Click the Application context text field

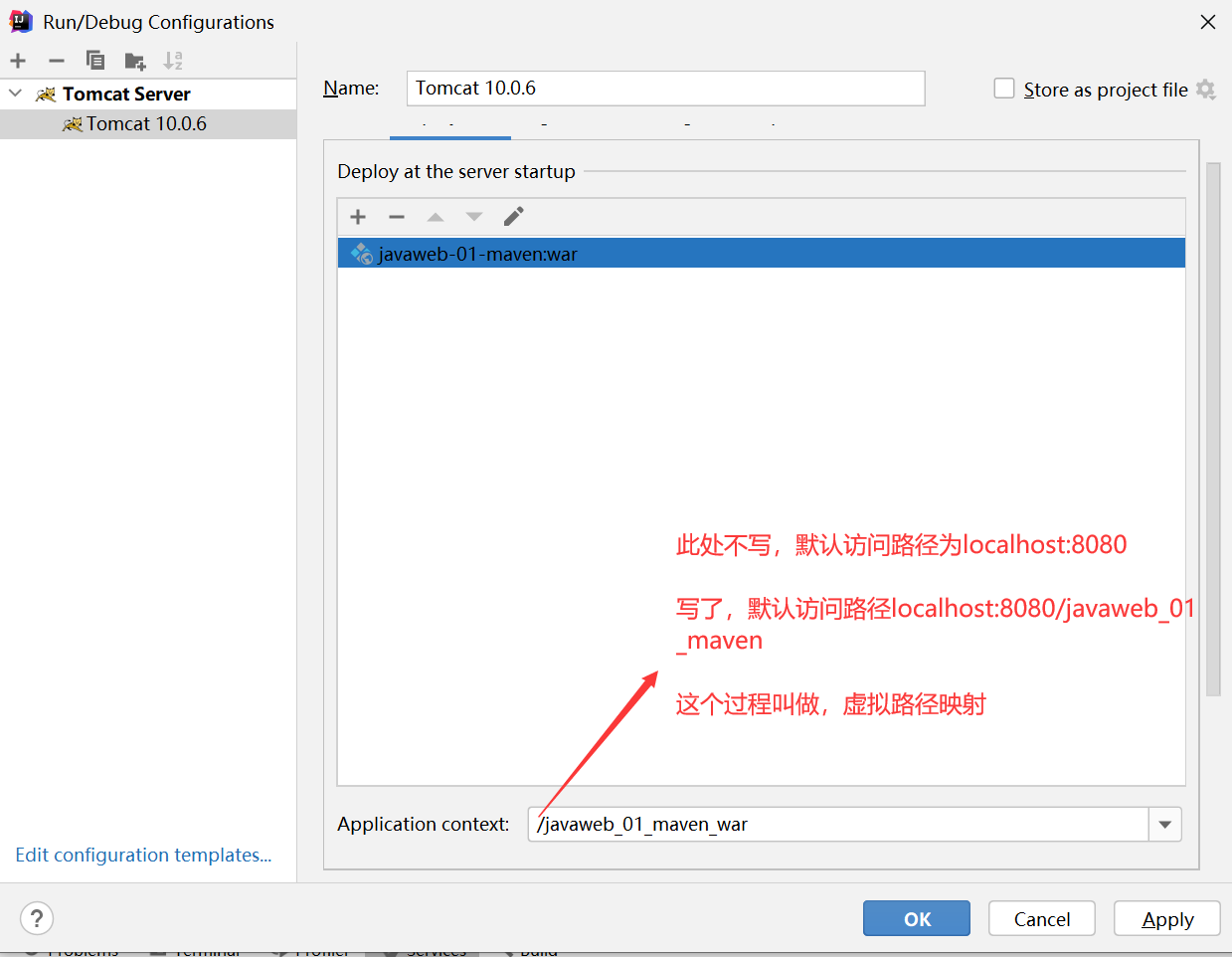(838, 825)
